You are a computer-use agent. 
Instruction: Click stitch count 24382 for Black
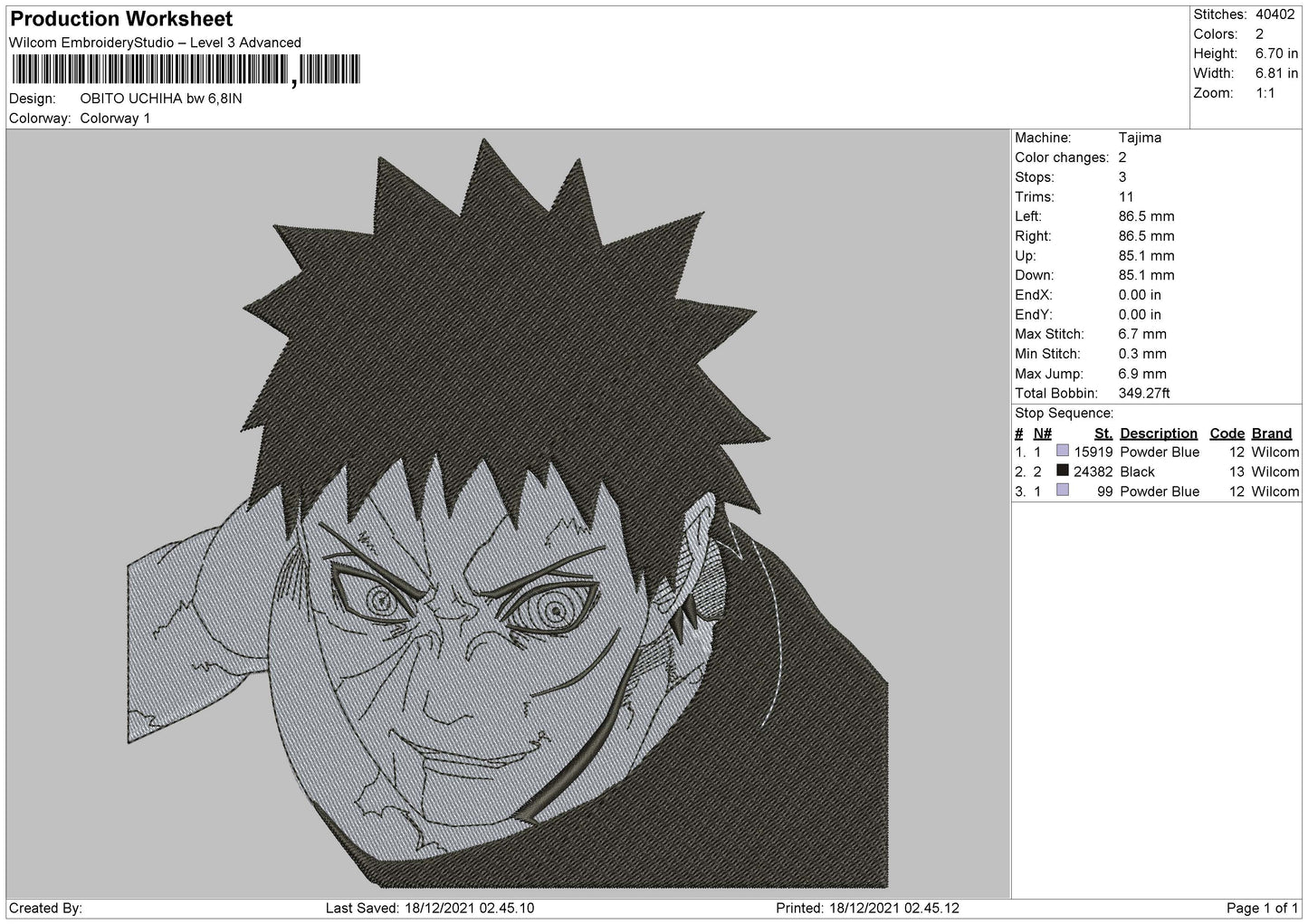point(1093,472)
